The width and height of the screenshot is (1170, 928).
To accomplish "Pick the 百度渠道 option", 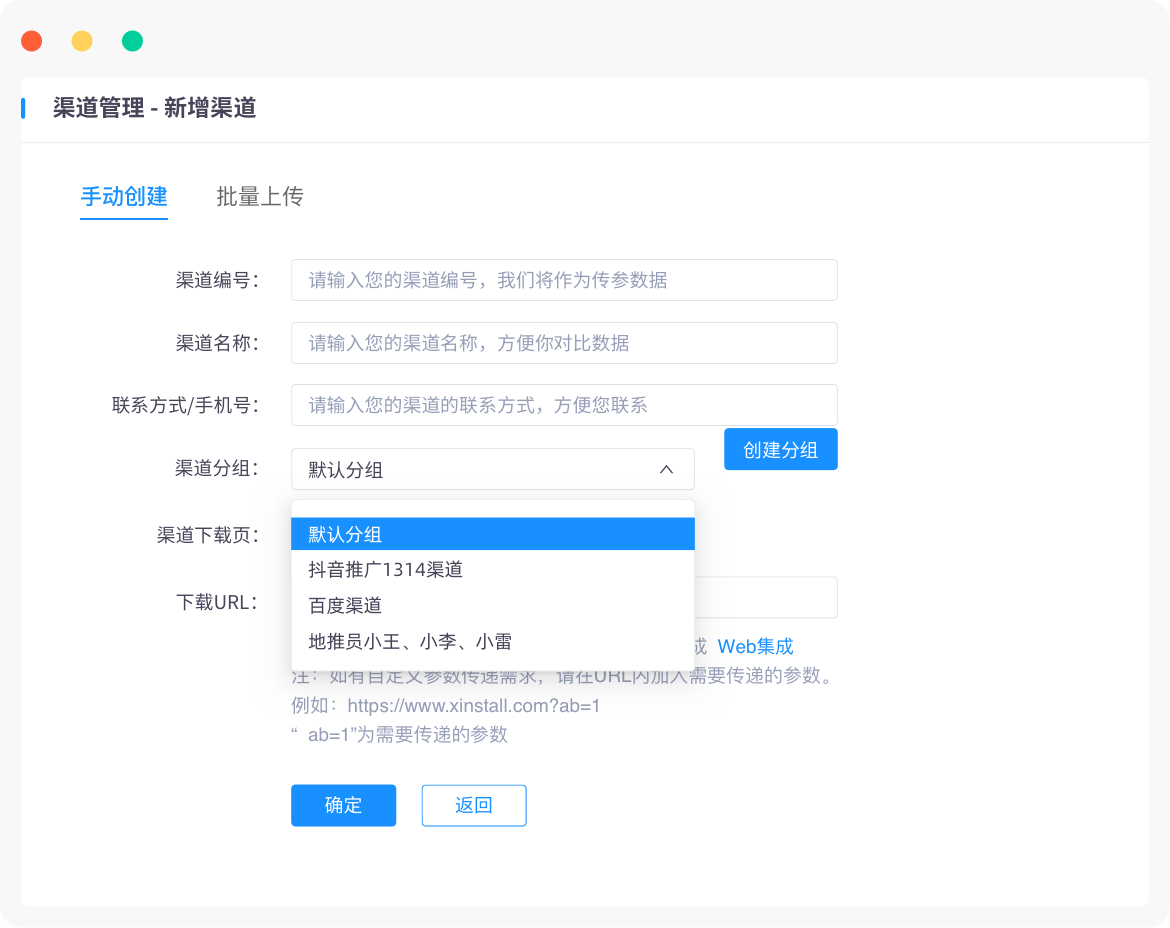I will click(492, 606).
